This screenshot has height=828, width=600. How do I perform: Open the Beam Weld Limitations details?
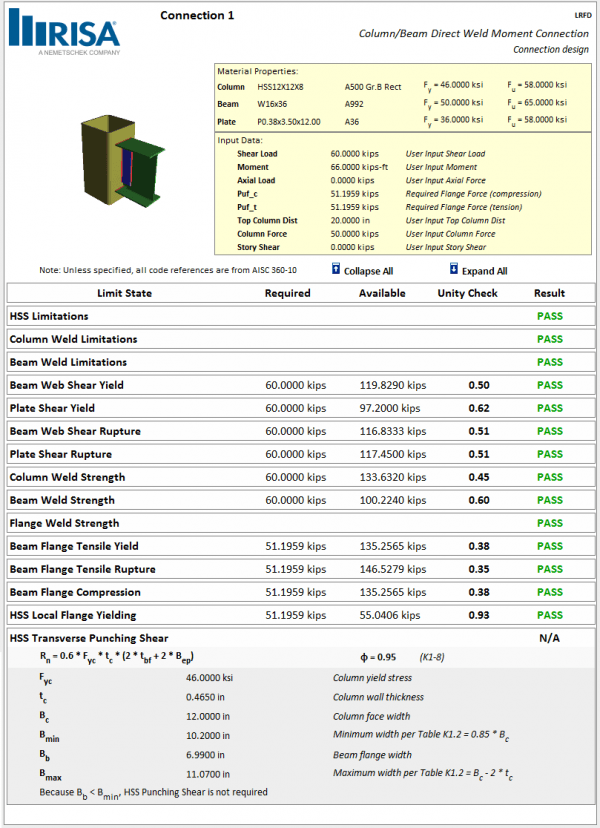point(68,362)
